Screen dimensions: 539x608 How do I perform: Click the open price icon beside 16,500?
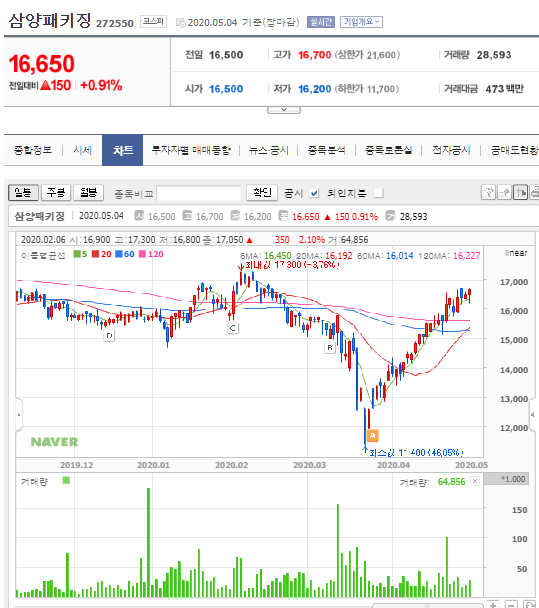pyautogui.click(x=139, y=216)
